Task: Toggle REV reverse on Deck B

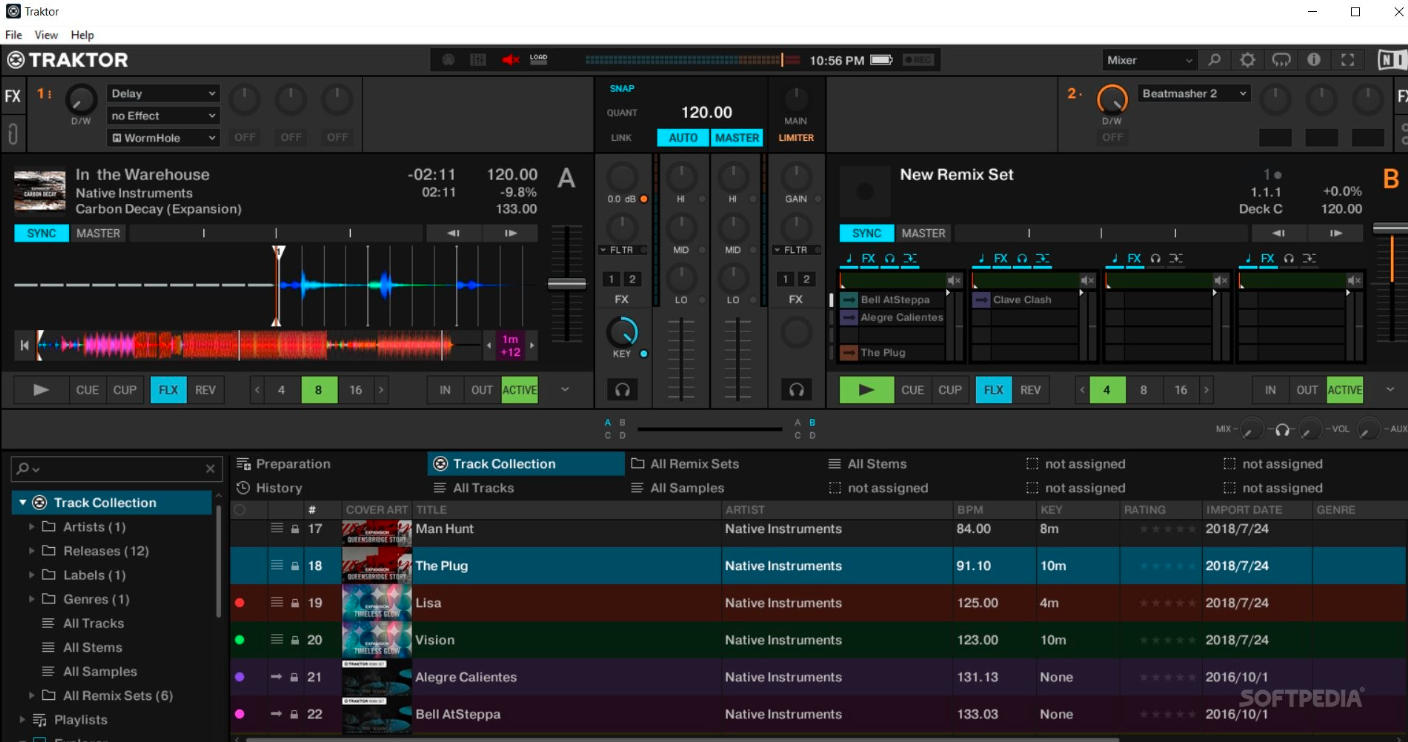Action: coord(1030,390)
